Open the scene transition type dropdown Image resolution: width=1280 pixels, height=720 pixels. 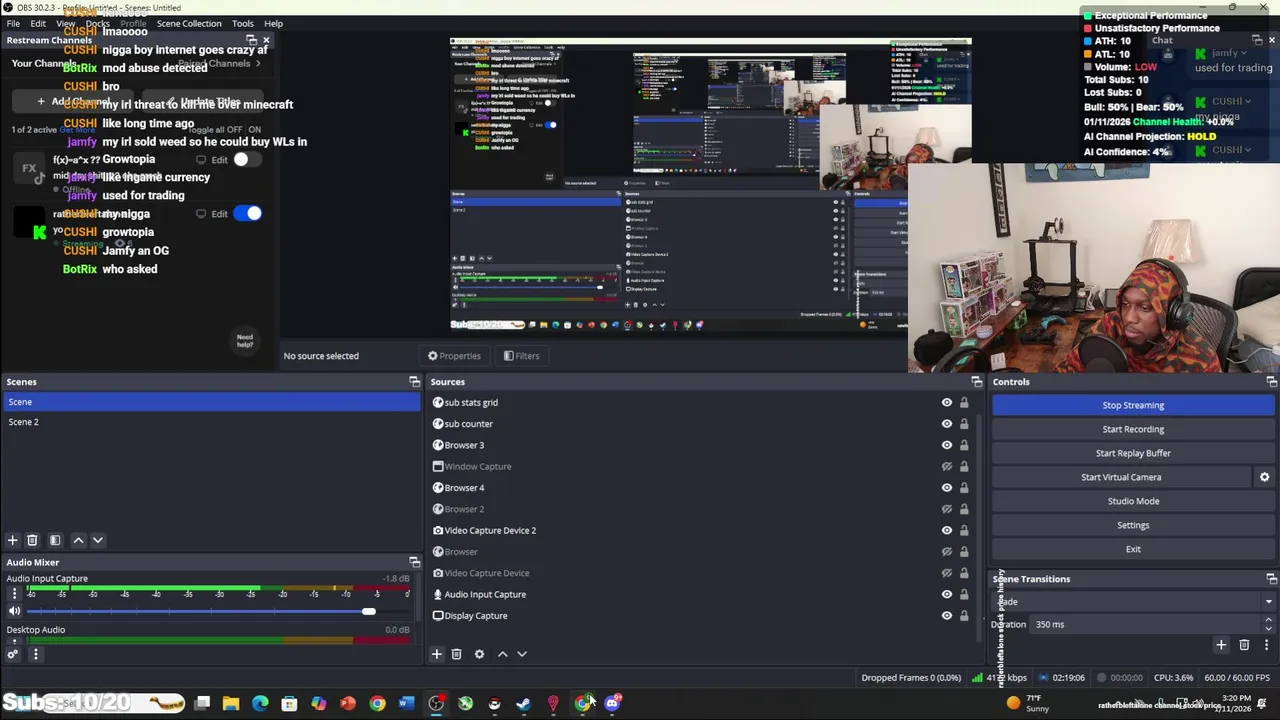click(x=1133, y=602)
